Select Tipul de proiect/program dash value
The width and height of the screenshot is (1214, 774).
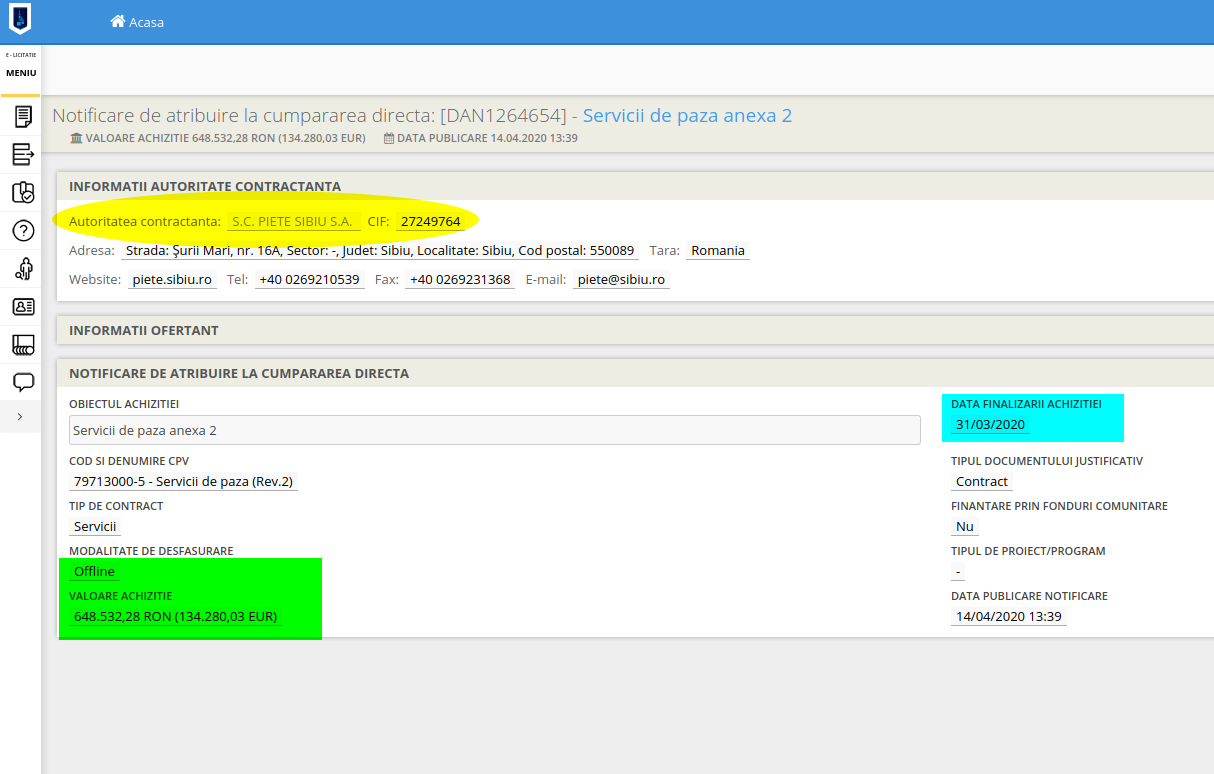(958, 572)
